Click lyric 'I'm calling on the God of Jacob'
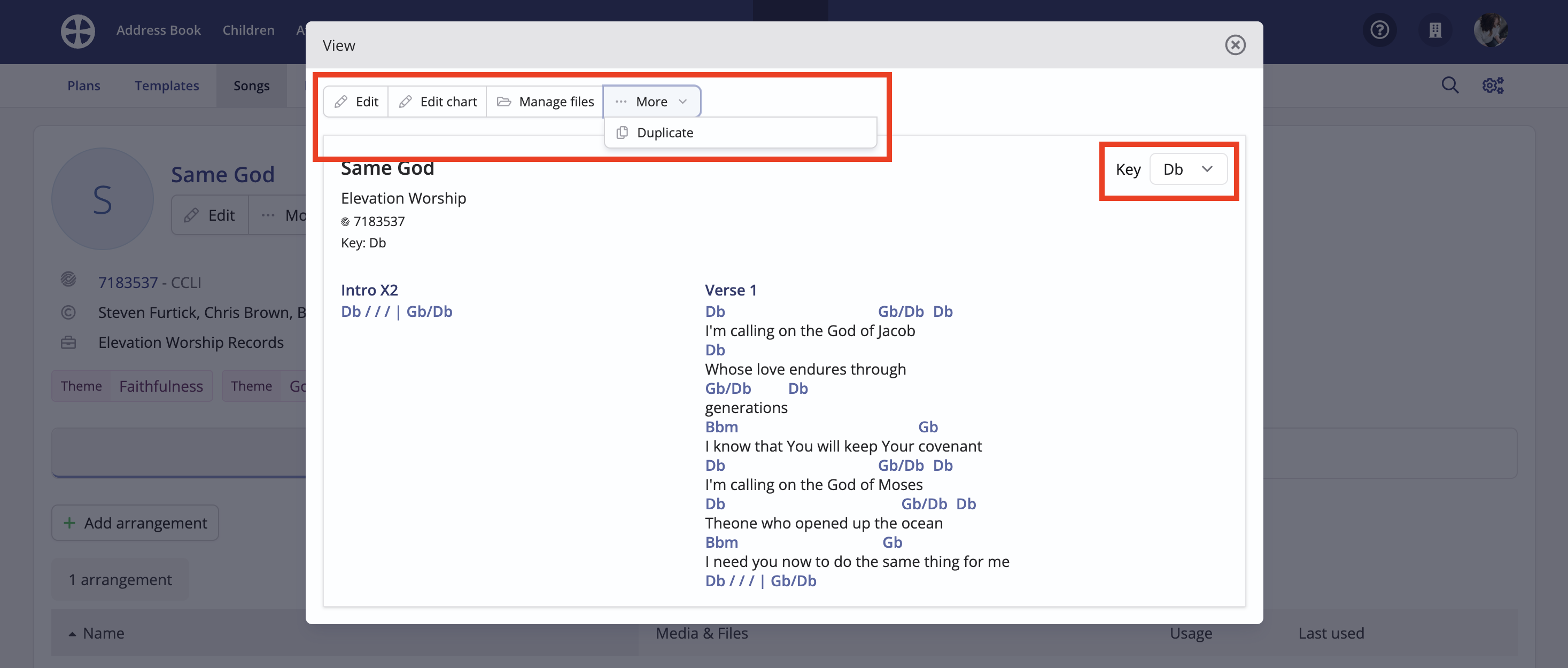Viewport: 1568px width, 668px height. click(810, 331)
